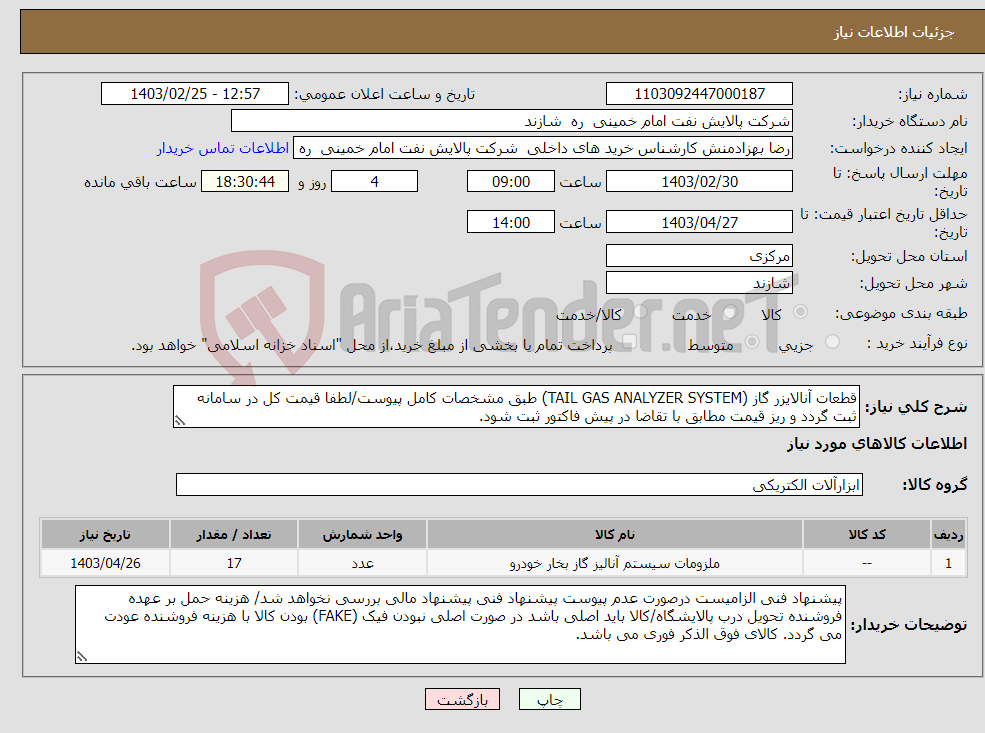Click the remaining time field 18:30:44
The image size is (985, 733).
[245, 182]
